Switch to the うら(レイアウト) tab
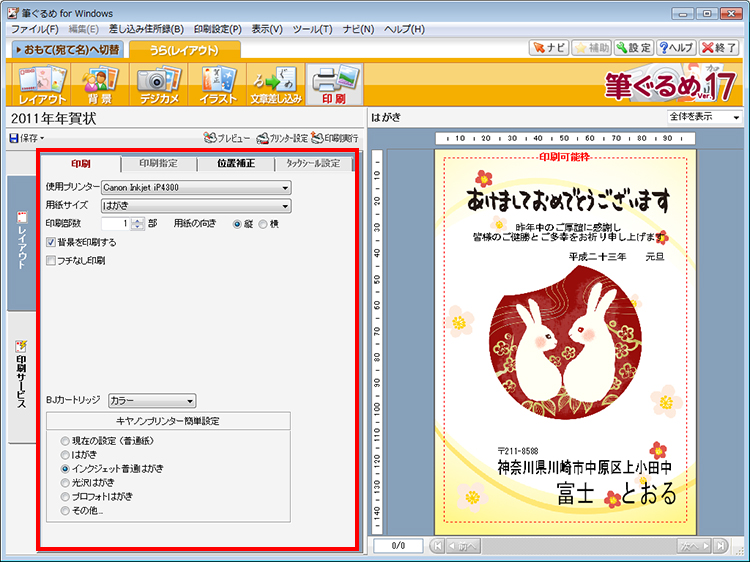 pos(184,50)
